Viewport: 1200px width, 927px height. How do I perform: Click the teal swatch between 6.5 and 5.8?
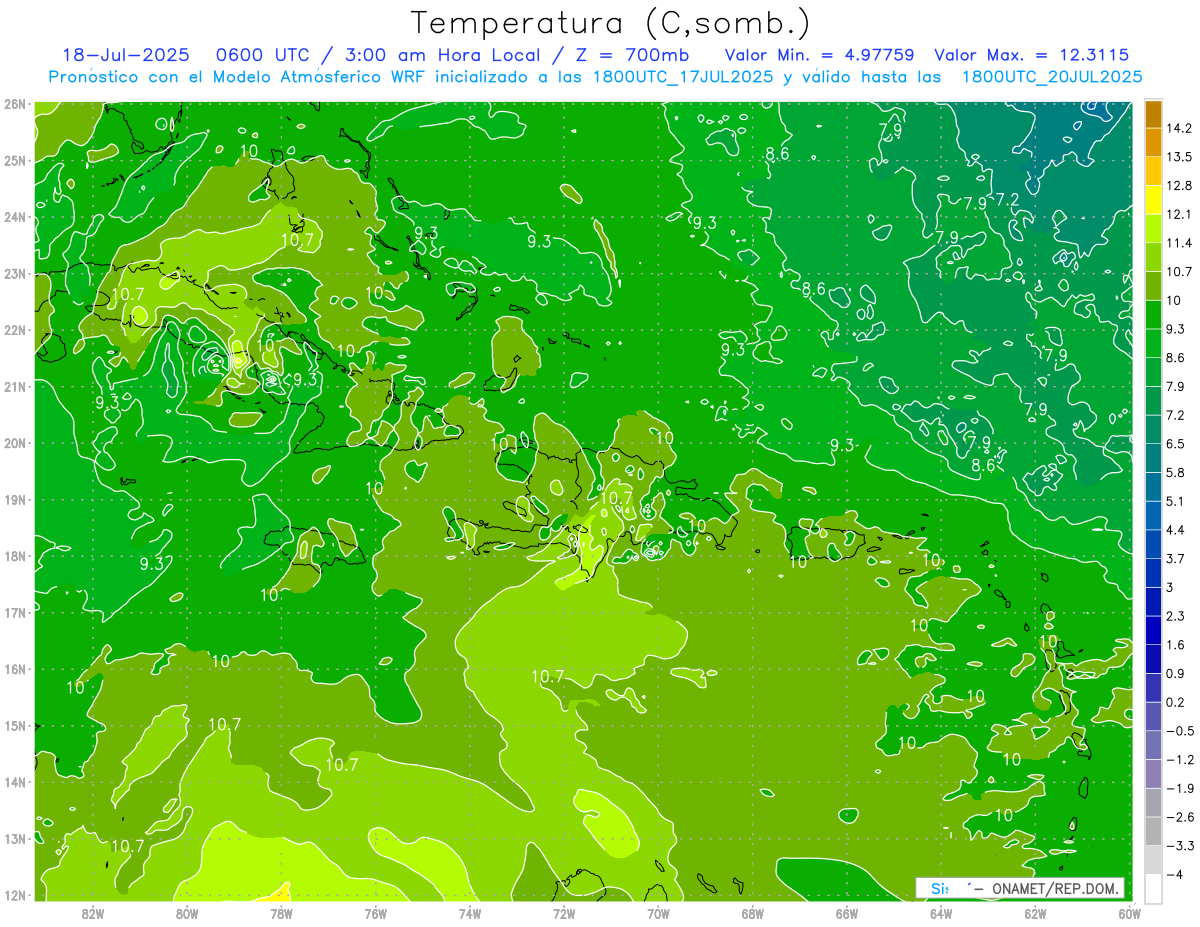coord(1153,457)
